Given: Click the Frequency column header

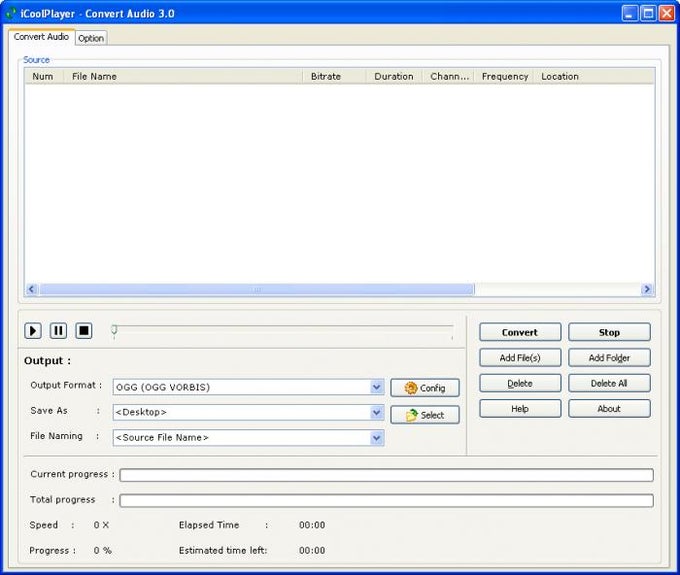Looking at the screenshot, I should coord(504,76).
